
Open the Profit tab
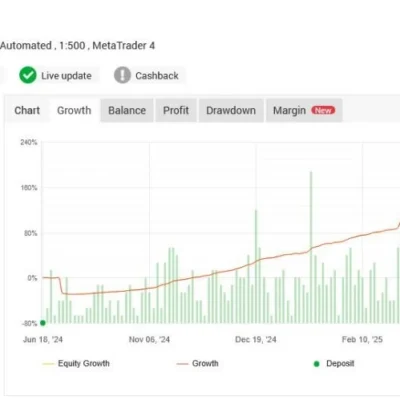click(176, 110)
